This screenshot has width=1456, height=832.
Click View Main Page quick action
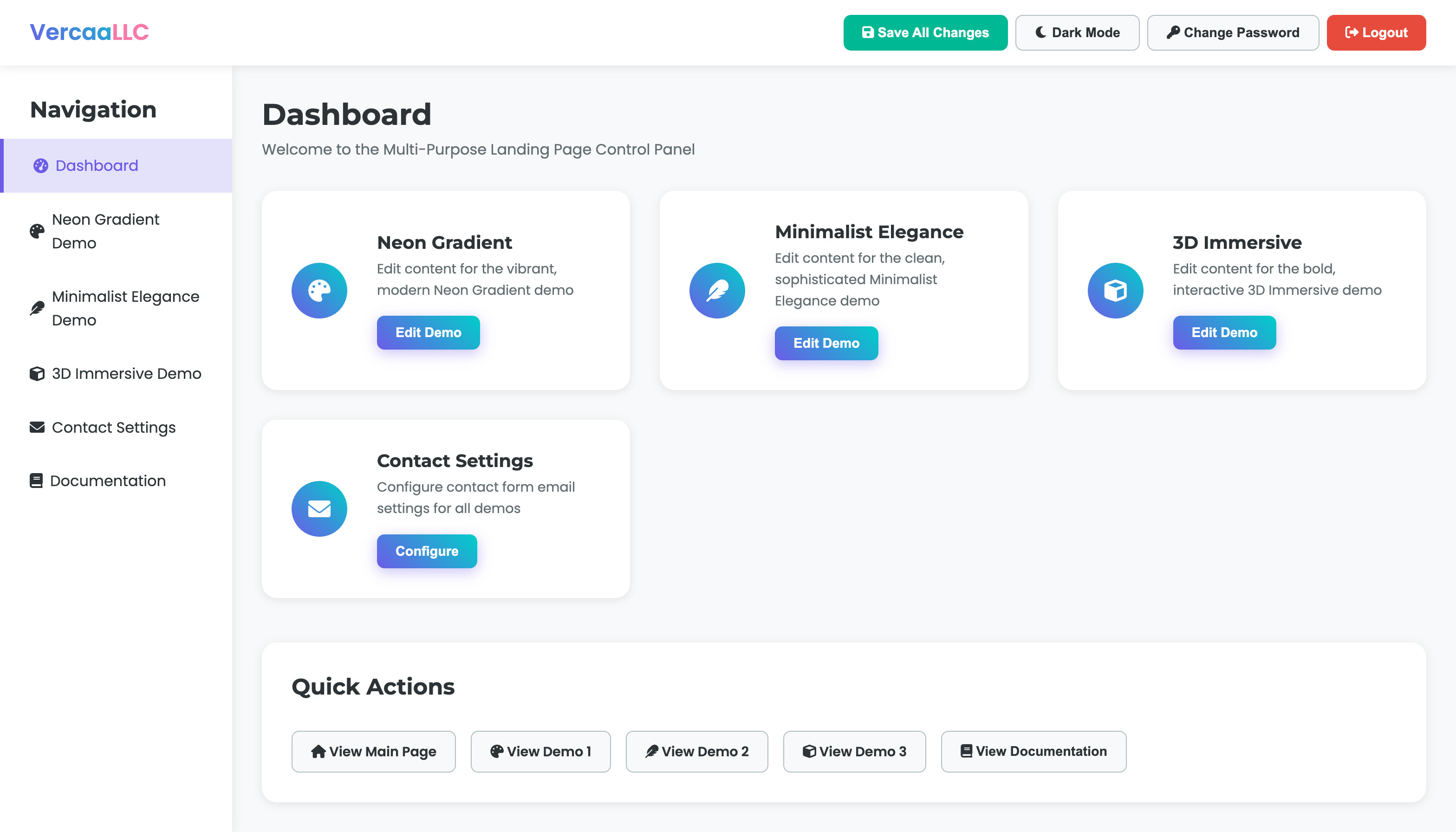pyautogui.click(x=374, y=751)
